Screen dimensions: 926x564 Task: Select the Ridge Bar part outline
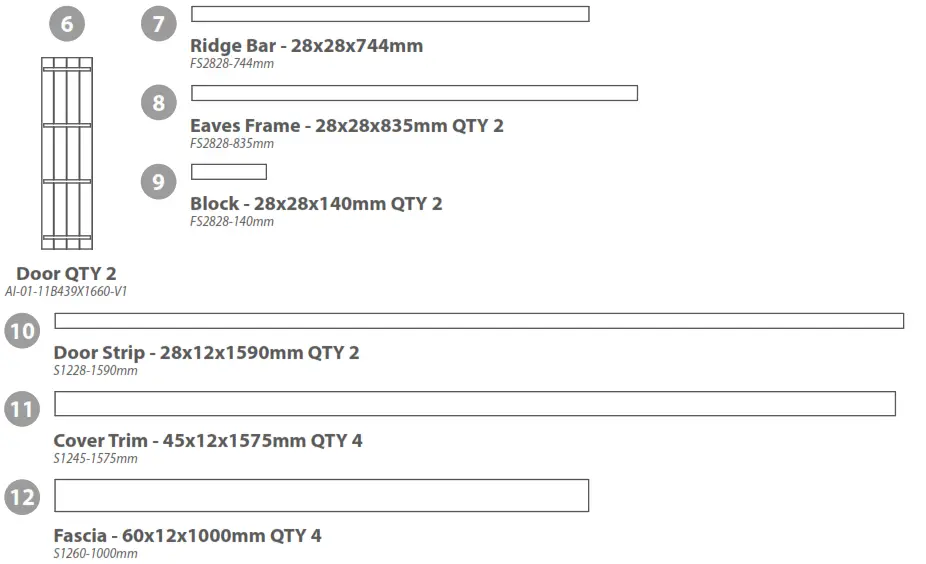click(x=389, y=14)
